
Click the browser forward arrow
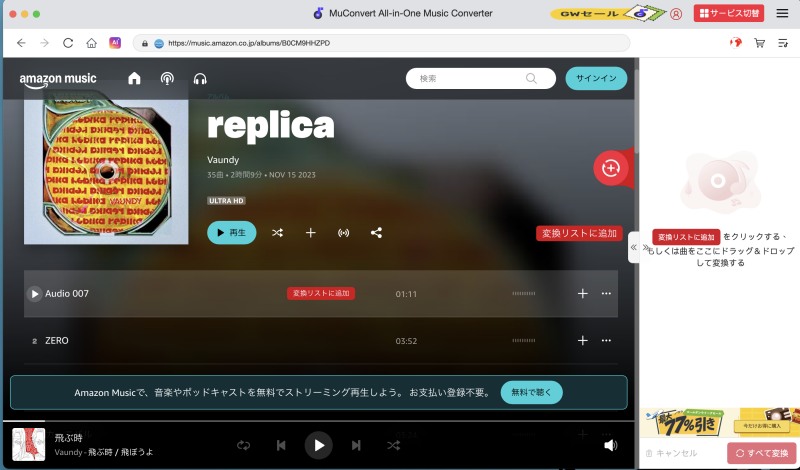click(x=44, y=43)
